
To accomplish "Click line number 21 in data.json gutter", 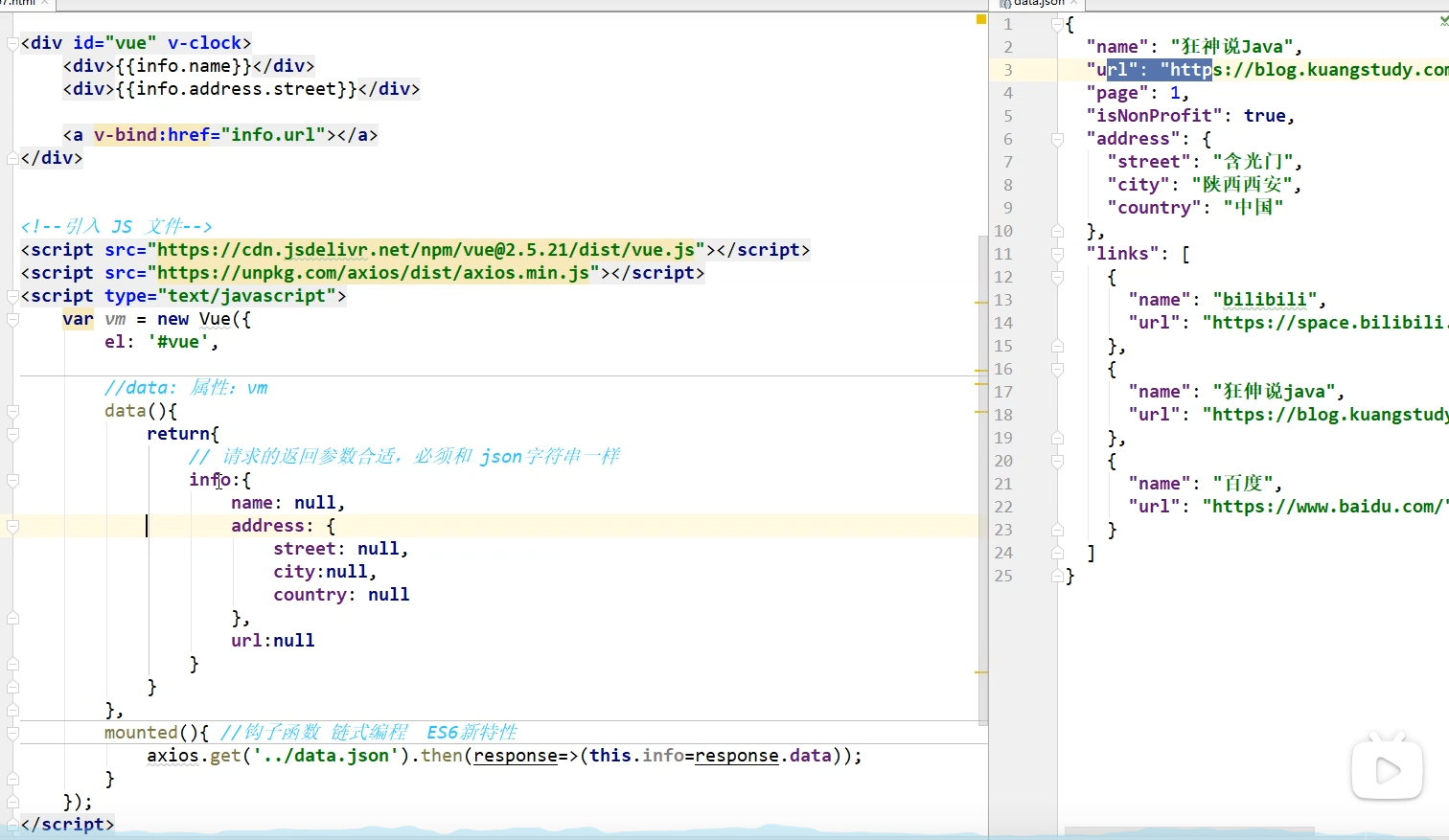I will (1003, 484).
